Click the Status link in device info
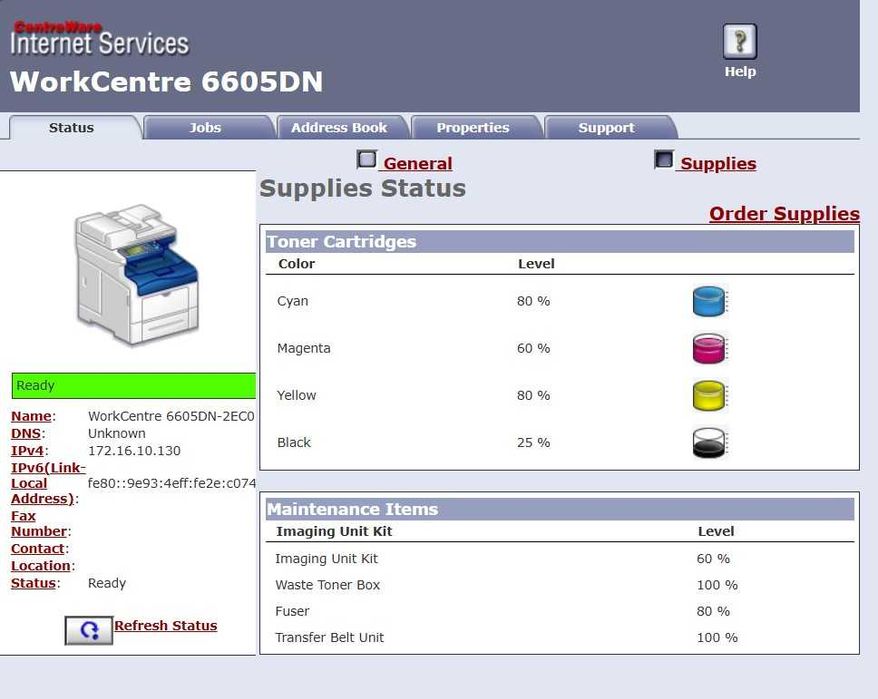This screenshot has width=878, height=699. (34, 584)
